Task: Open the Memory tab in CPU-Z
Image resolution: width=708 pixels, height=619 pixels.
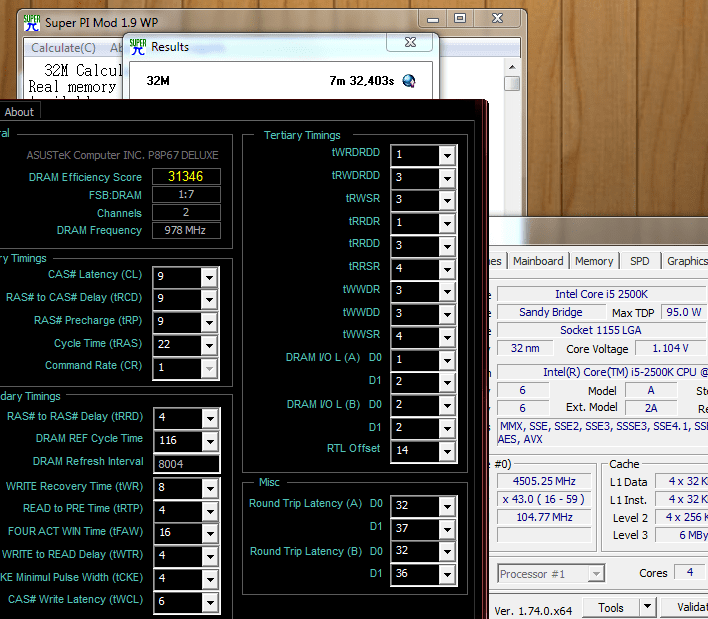Action: coord(594,261)
